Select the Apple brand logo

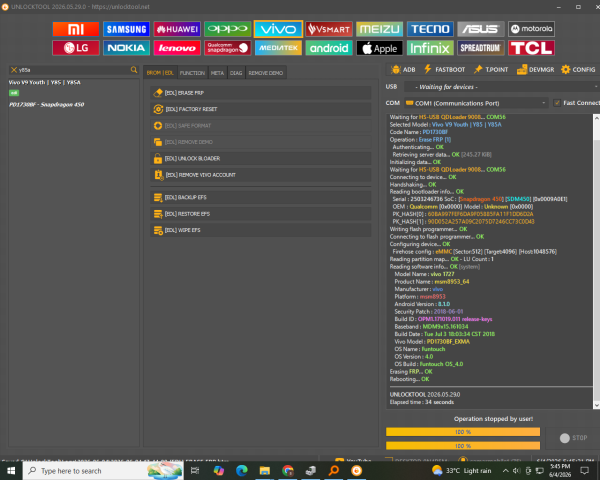point(379,48)
